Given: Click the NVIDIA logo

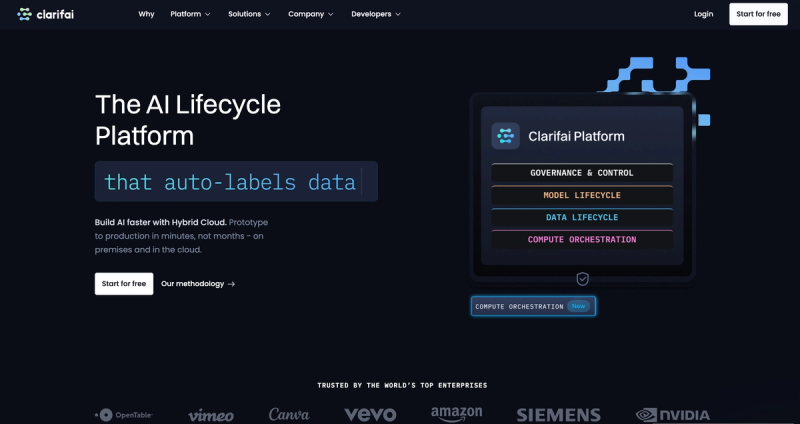Looking at the screenshot, I should 673,415.
